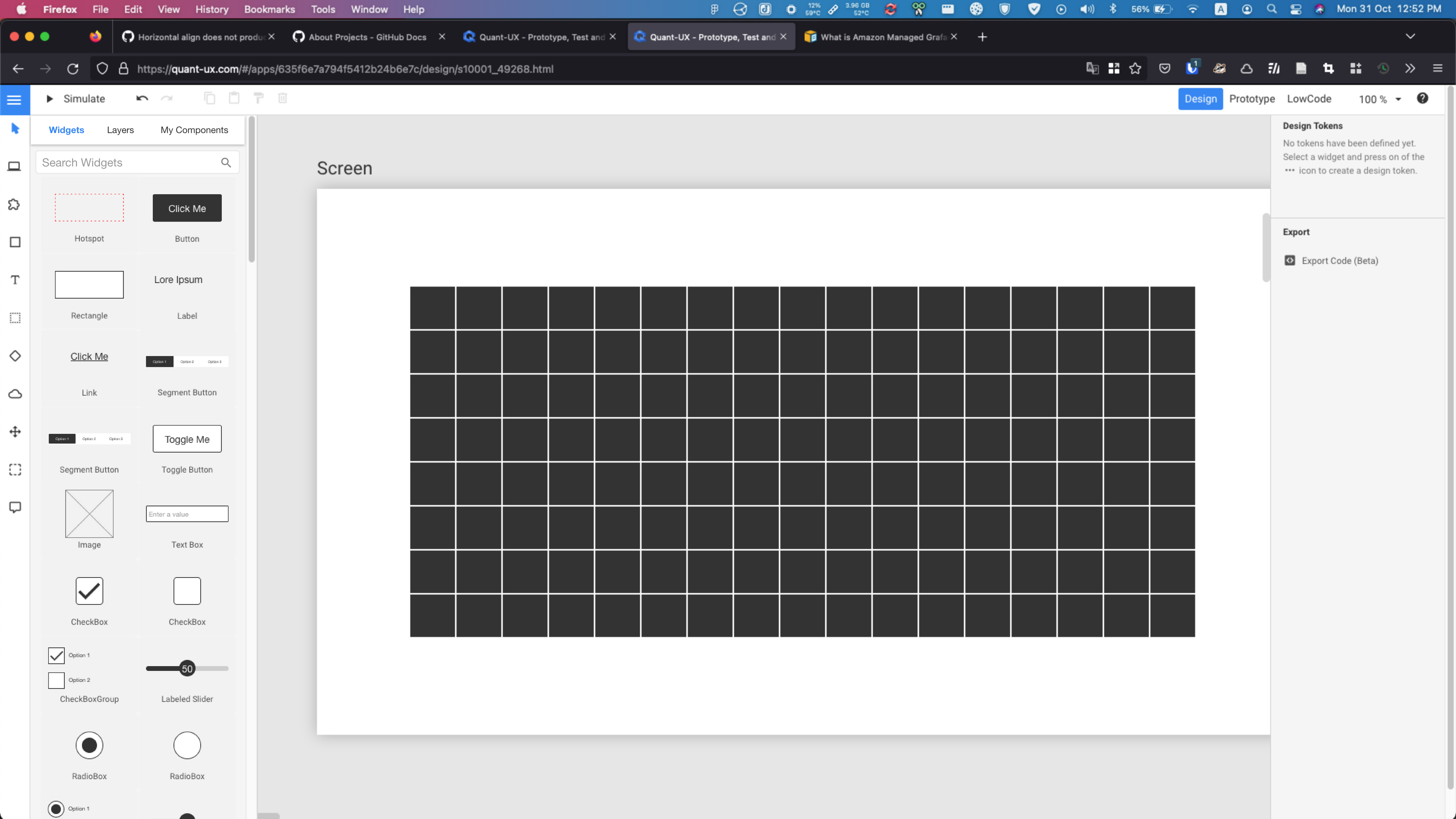Screen dimensions: 1456x819
Task: Open the help question mark icon
Action: pos(1423,98)
